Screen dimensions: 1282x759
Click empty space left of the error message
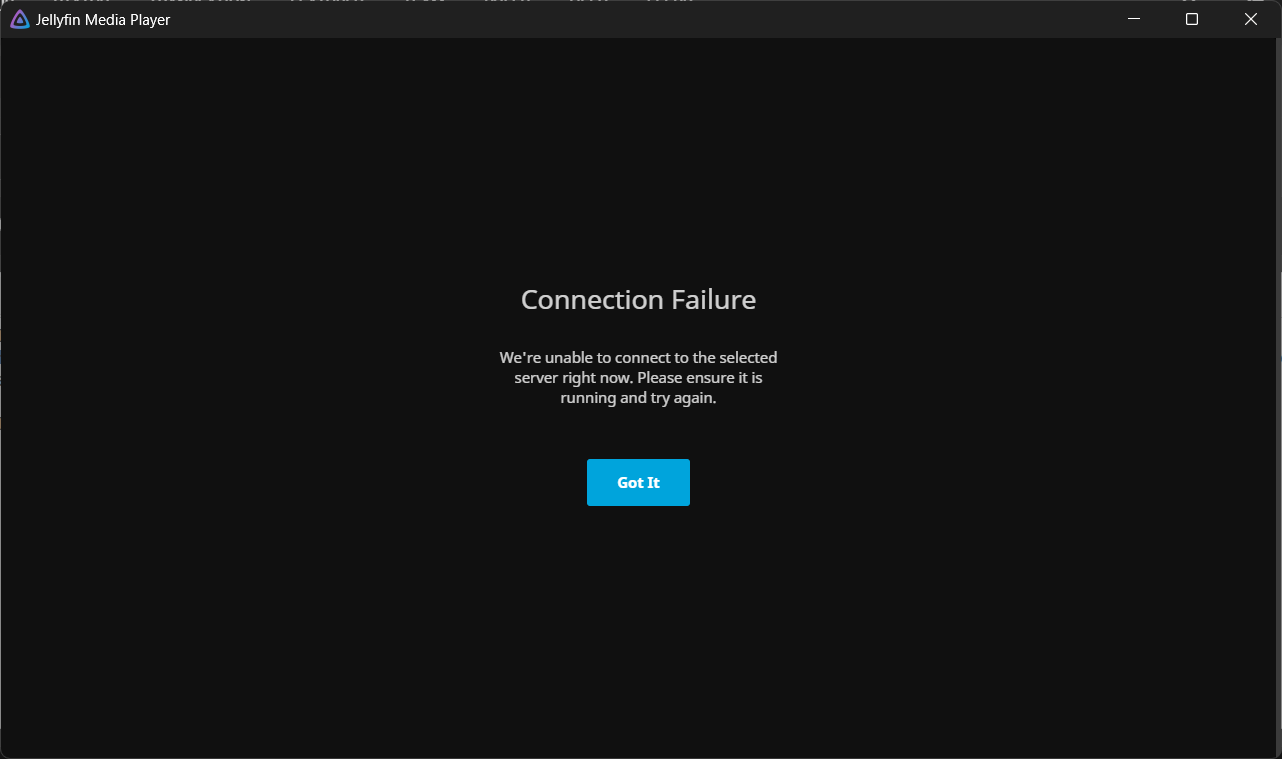(x=250, y=378)
